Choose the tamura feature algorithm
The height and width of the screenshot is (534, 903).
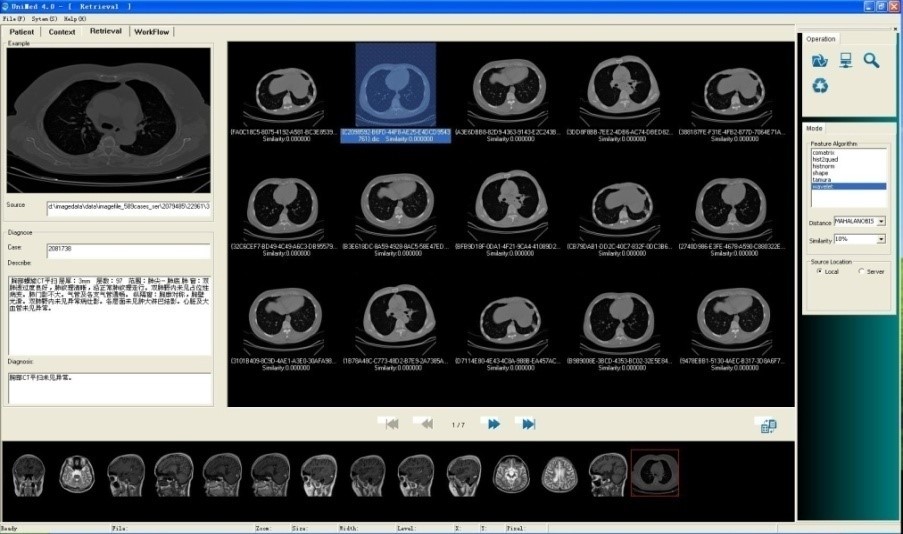820,180
